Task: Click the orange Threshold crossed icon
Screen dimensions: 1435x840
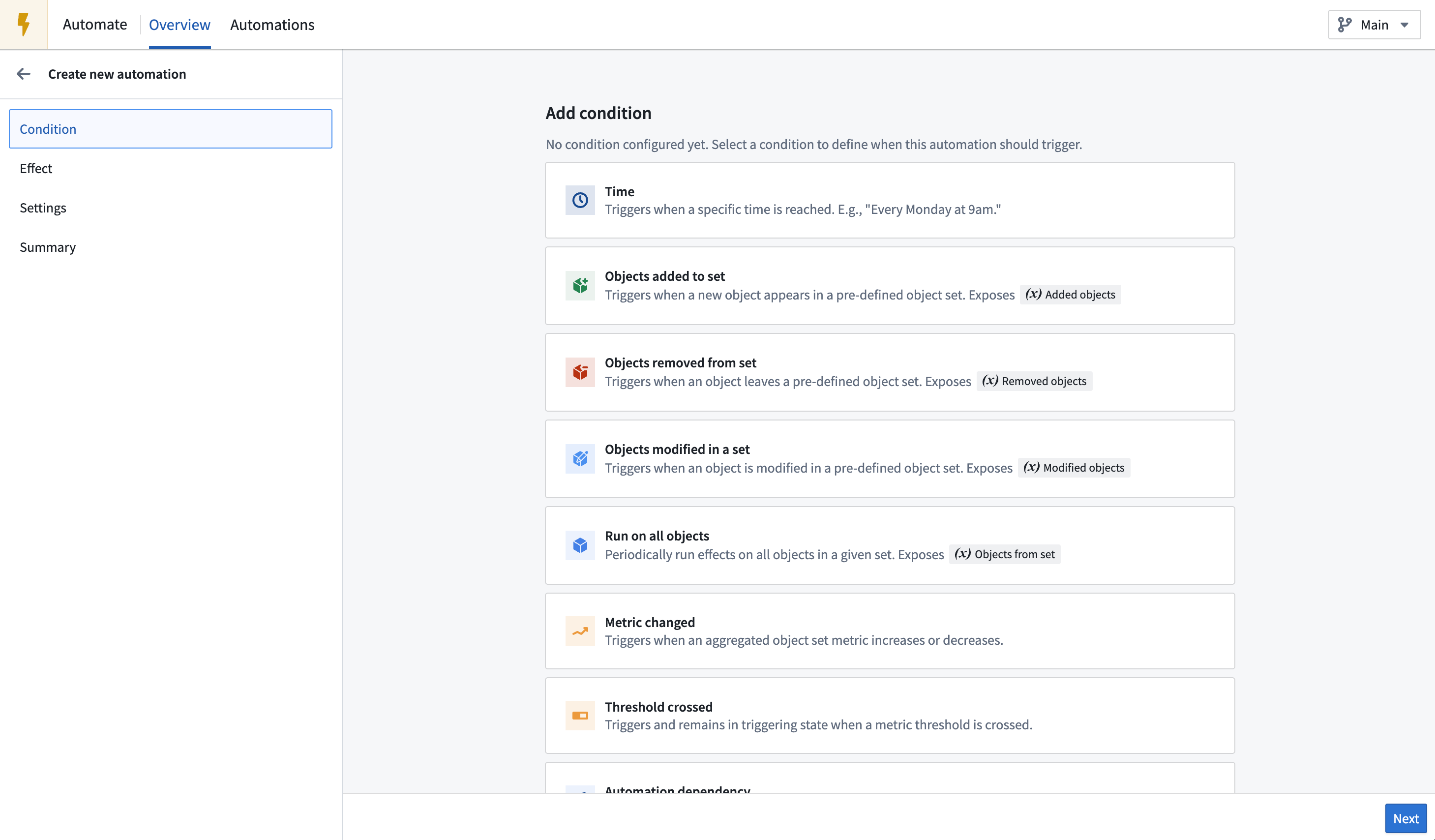Action: click(x=580, y=715)
